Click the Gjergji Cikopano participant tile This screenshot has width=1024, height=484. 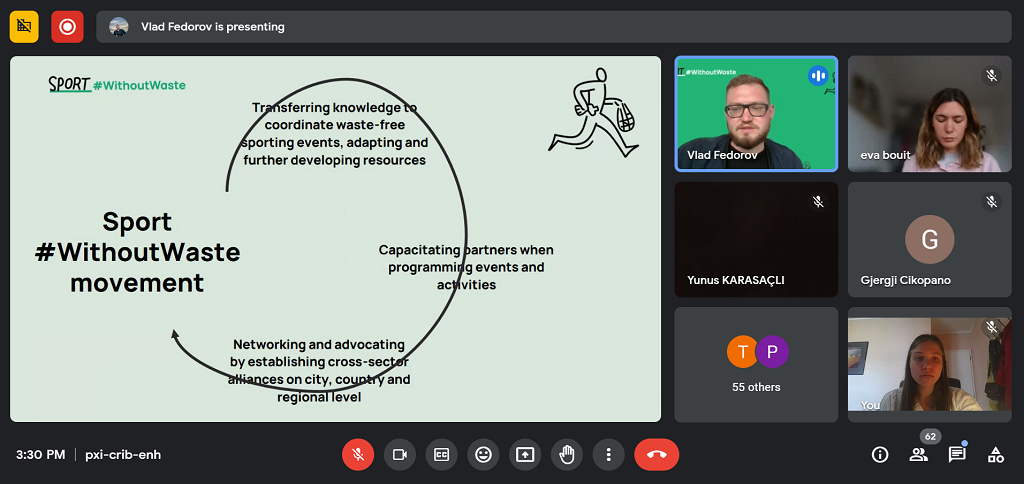[x=929, y=240]
